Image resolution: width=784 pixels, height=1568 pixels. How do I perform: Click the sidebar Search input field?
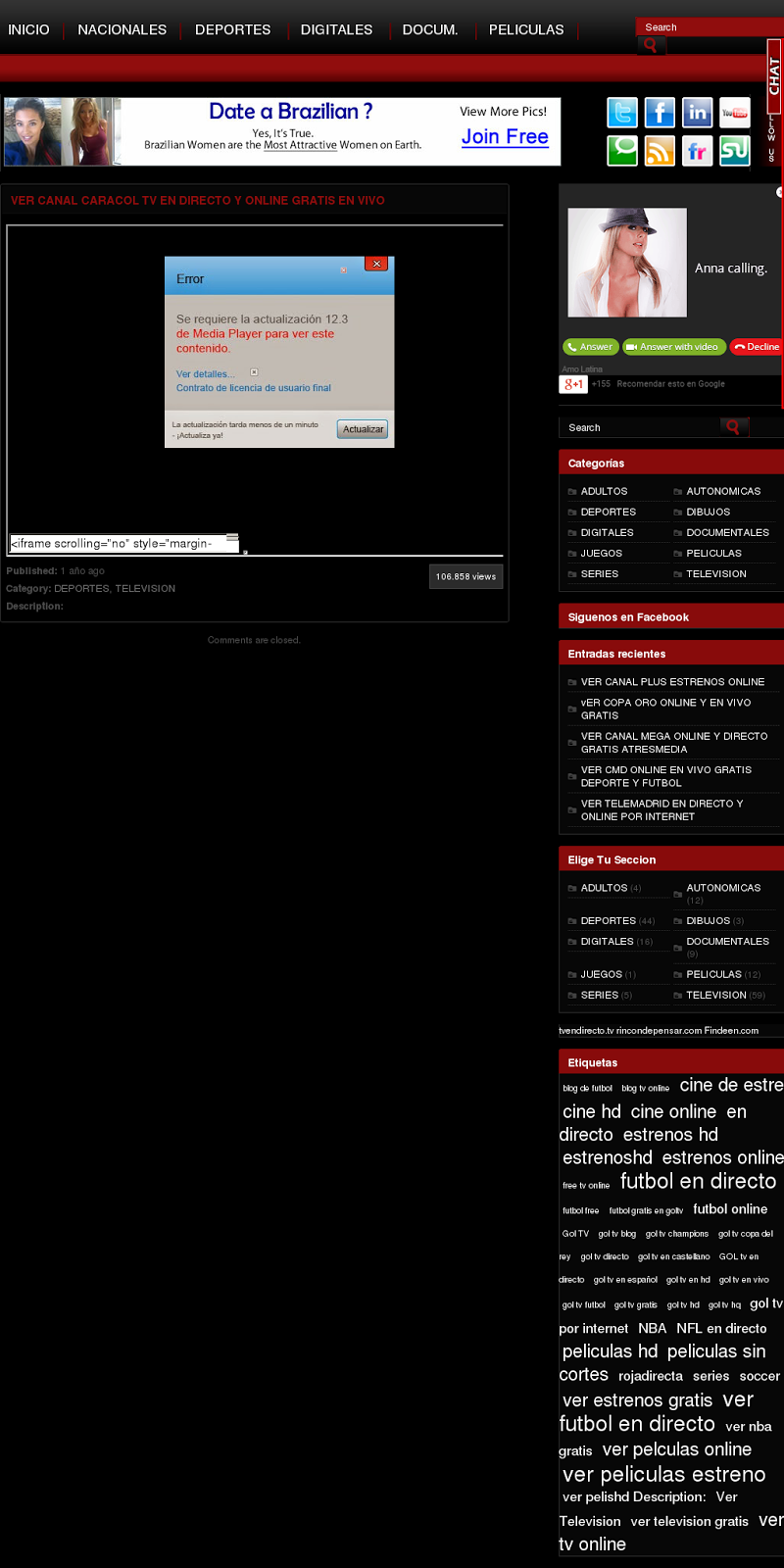[x=639, y=427]
